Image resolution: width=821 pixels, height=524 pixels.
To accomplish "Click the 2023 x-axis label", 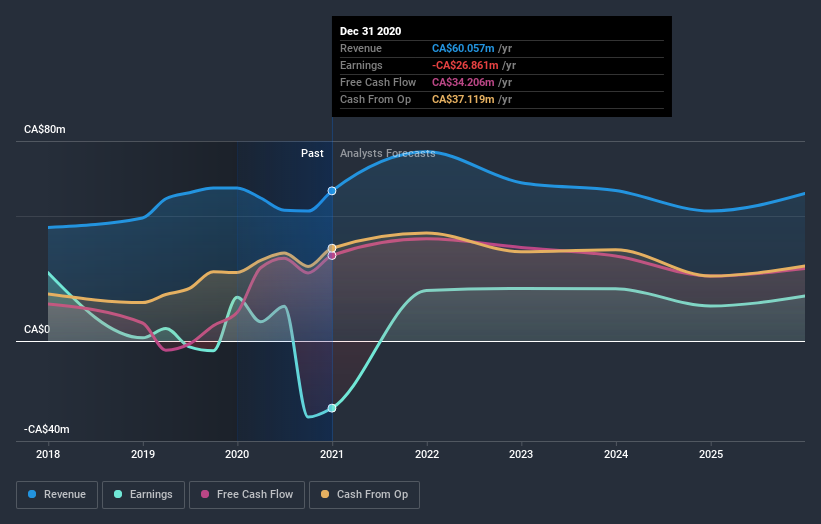I will pyautogui.click(x=521, y=454).
